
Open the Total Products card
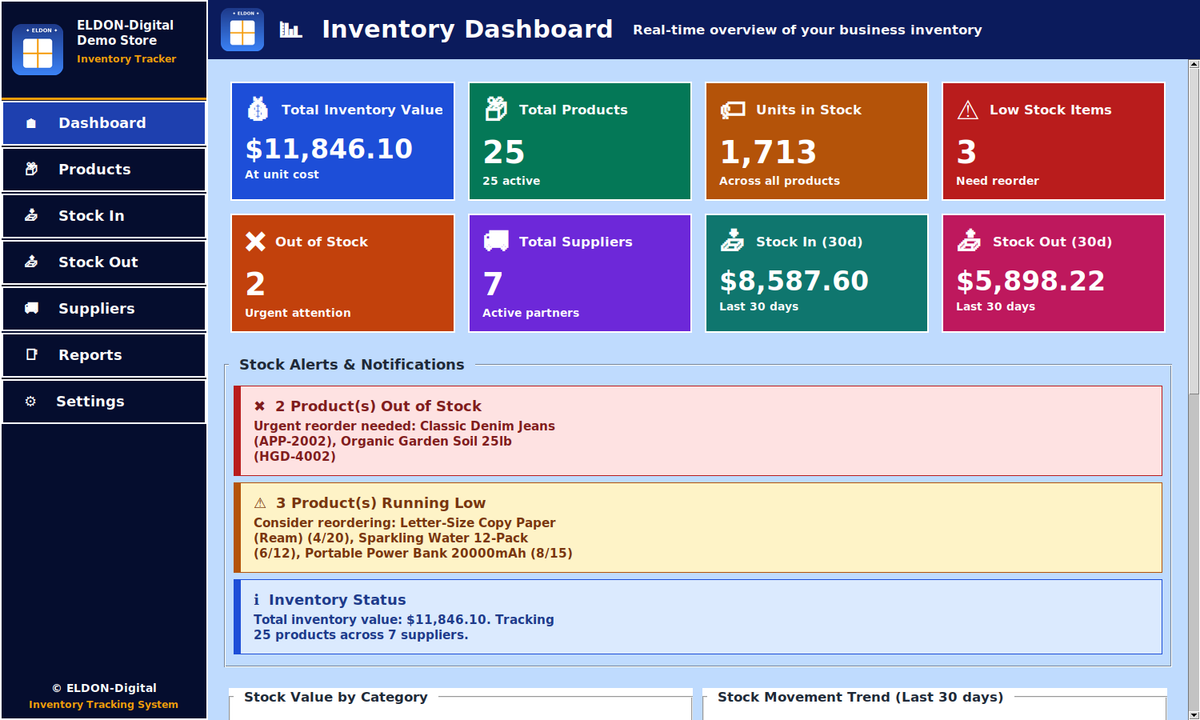point(580,141)
